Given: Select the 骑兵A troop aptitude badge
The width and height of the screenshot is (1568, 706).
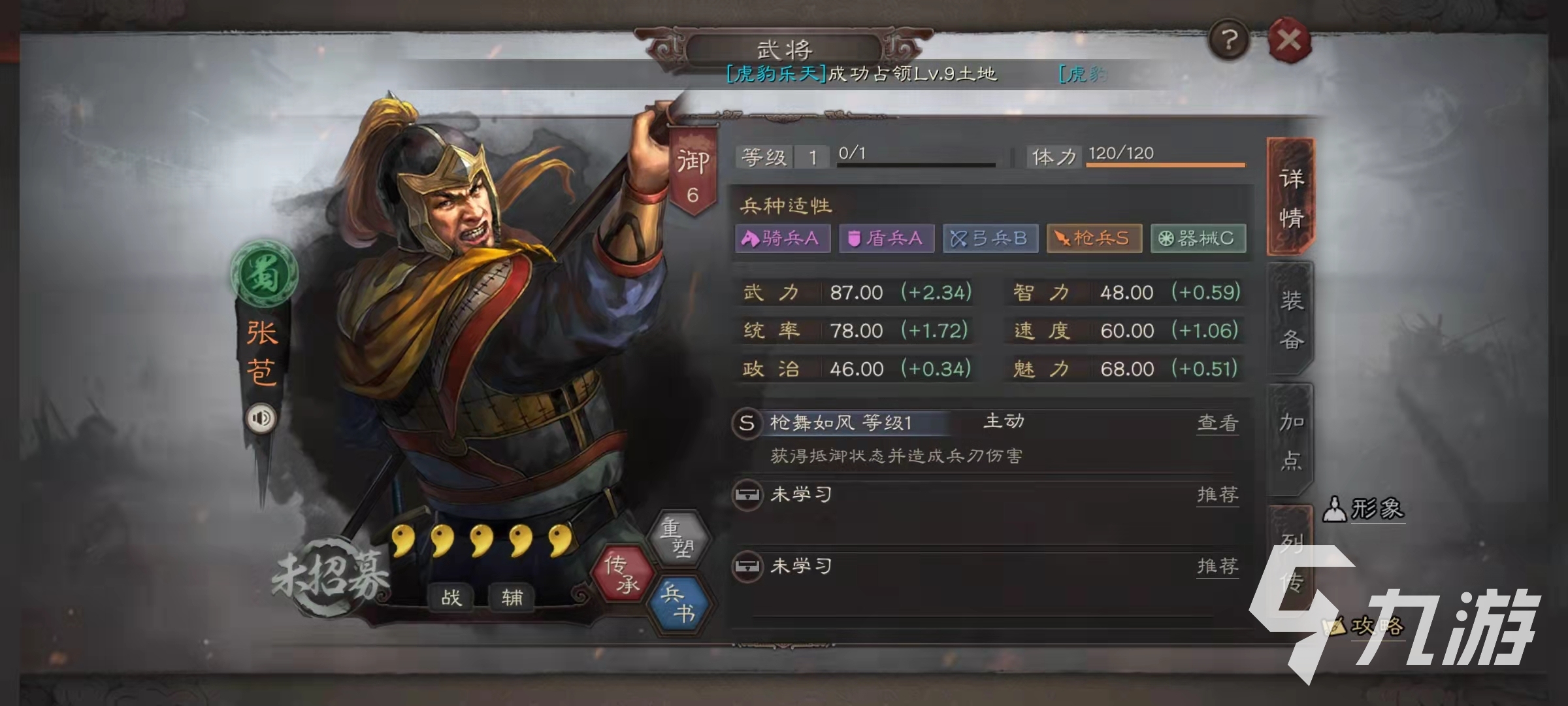Looking at the screenshot, I should point(783,238).
